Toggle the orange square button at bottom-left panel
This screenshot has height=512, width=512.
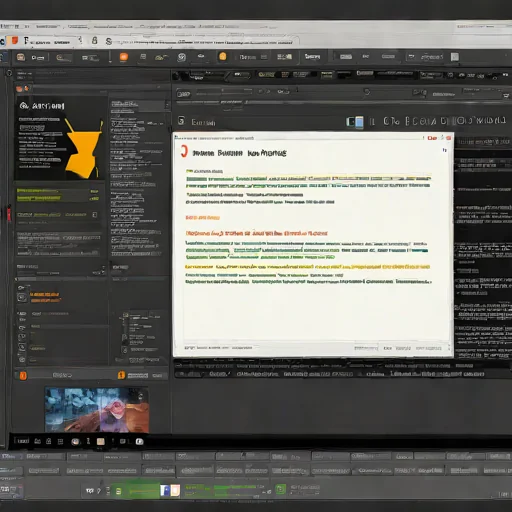point(23,376)
